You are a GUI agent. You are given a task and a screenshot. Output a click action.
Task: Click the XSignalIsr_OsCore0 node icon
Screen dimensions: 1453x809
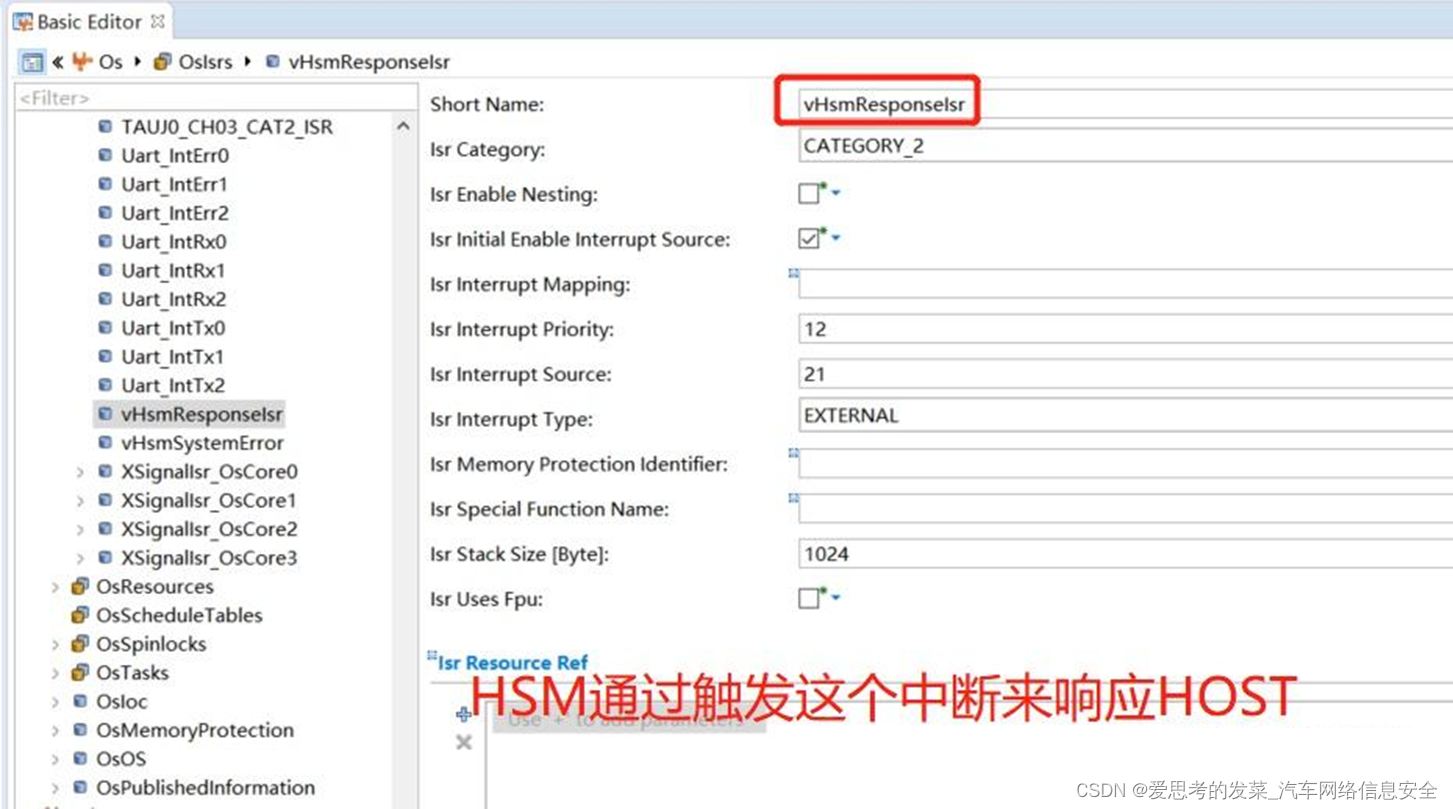(106, 472)
